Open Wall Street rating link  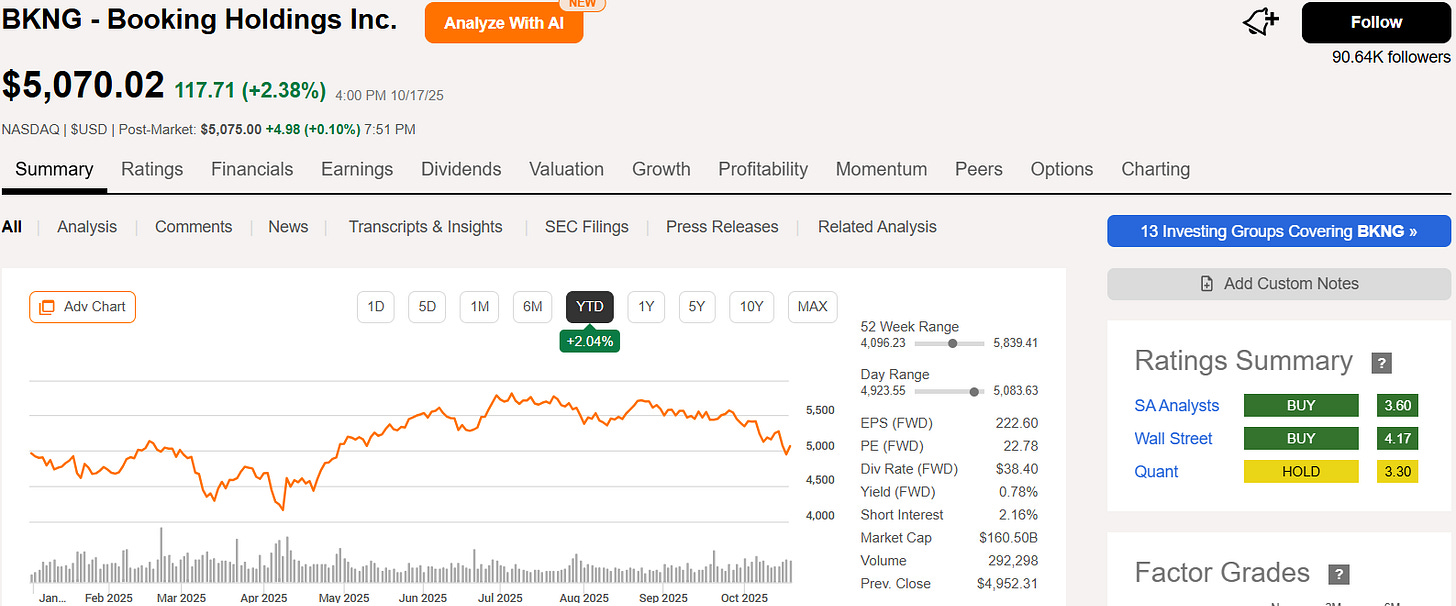coord(1173,439)
